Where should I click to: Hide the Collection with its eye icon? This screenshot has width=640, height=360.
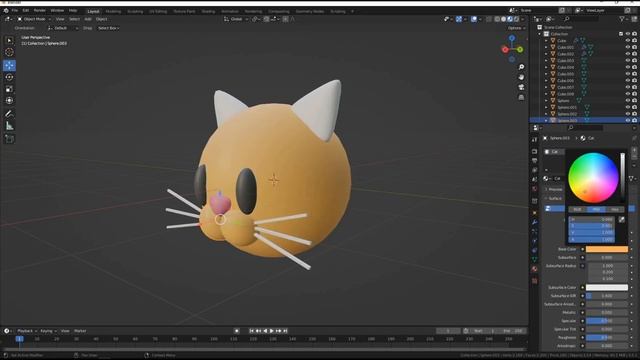click(x=628, y=34)
